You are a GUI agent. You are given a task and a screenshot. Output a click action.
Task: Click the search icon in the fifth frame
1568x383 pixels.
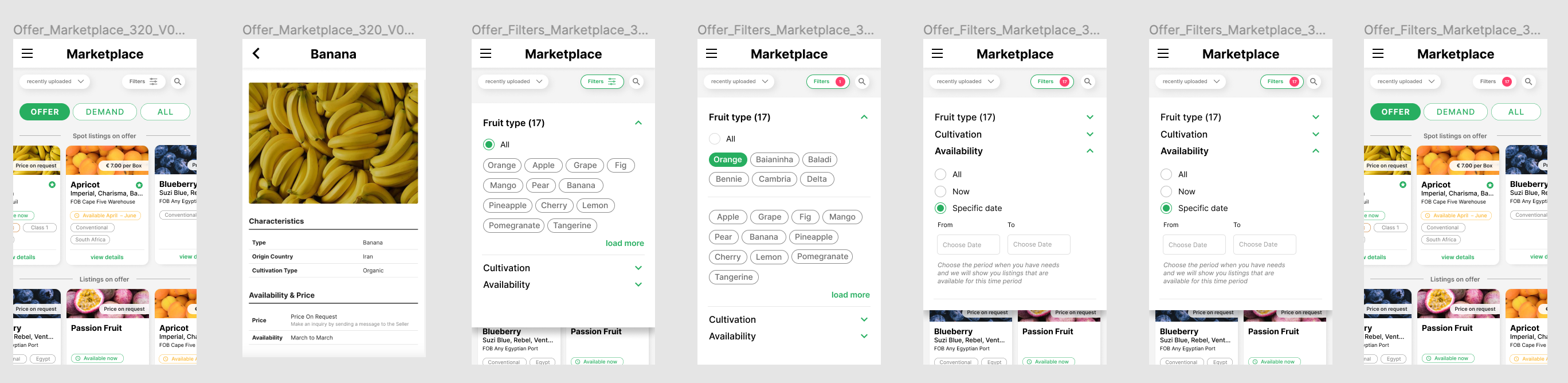click(1088, 81)
